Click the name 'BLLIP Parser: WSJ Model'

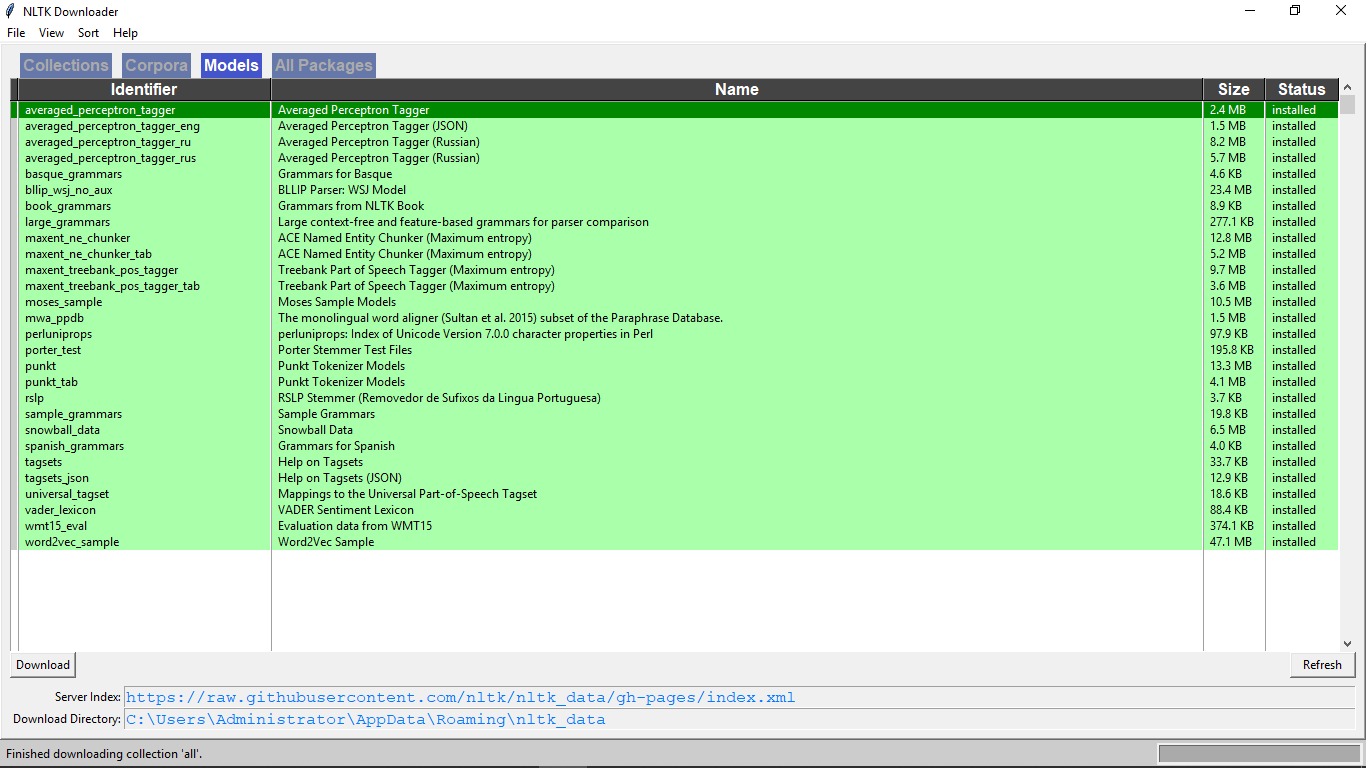point(342,190)
